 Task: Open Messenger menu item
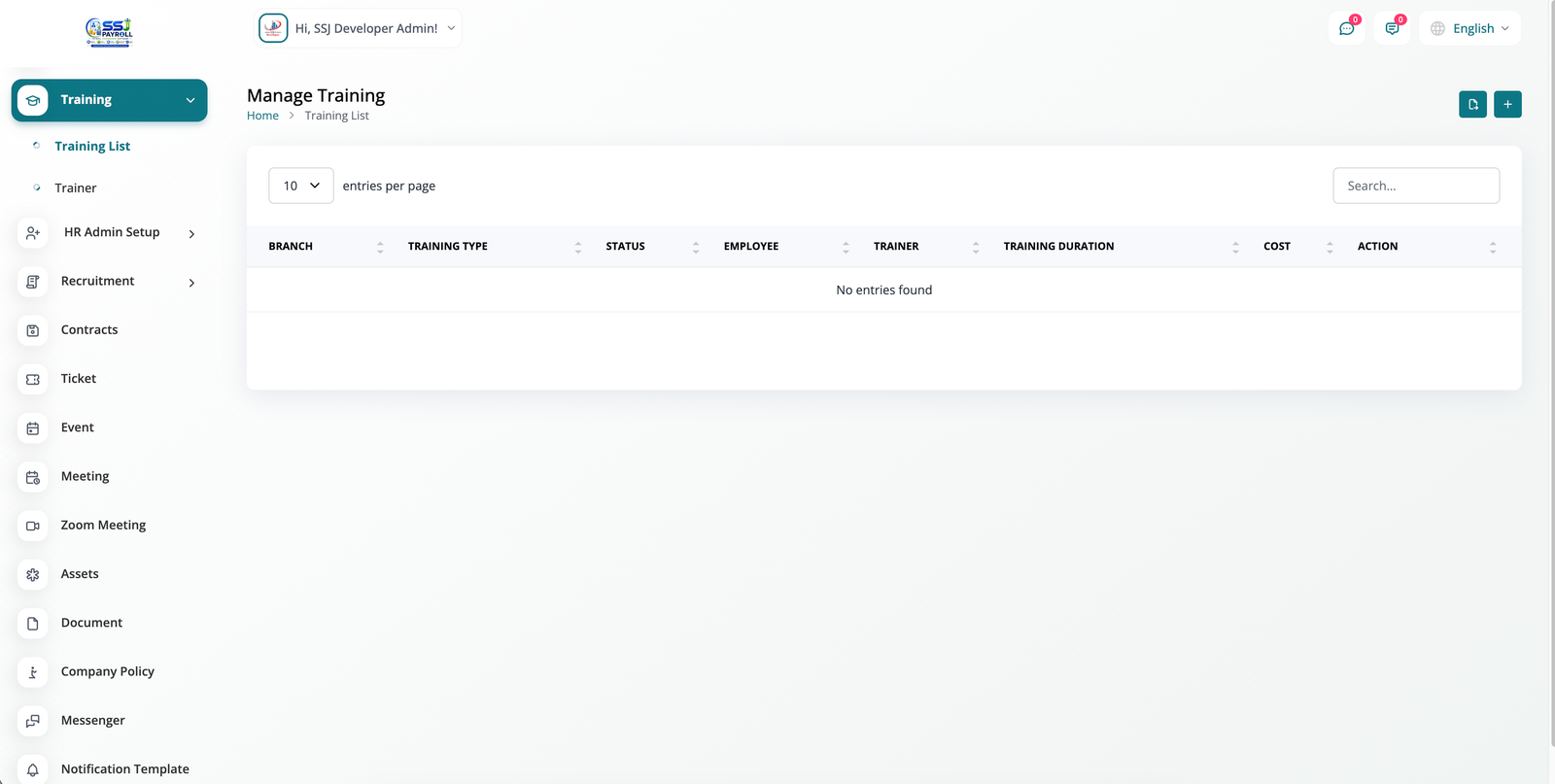pyautogui.click(x=93, y=720)
